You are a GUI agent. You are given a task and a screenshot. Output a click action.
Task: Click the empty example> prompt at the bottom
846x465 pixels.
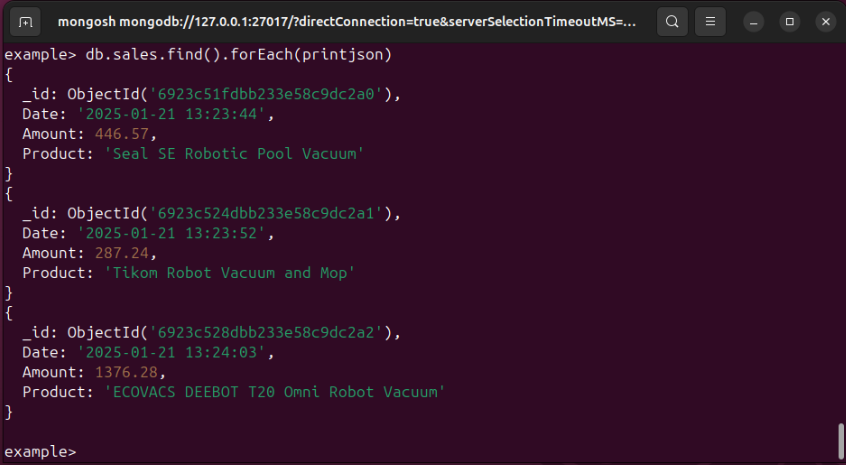click(40, 451)
